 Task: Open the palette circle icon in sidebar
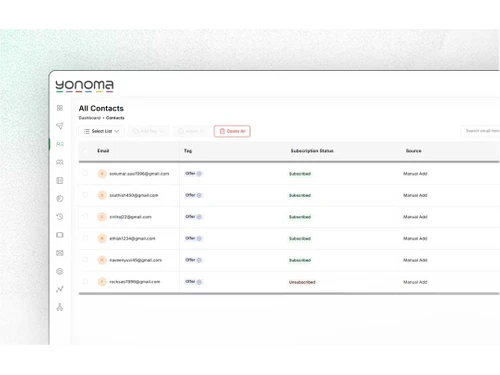(x=60, y=199)
